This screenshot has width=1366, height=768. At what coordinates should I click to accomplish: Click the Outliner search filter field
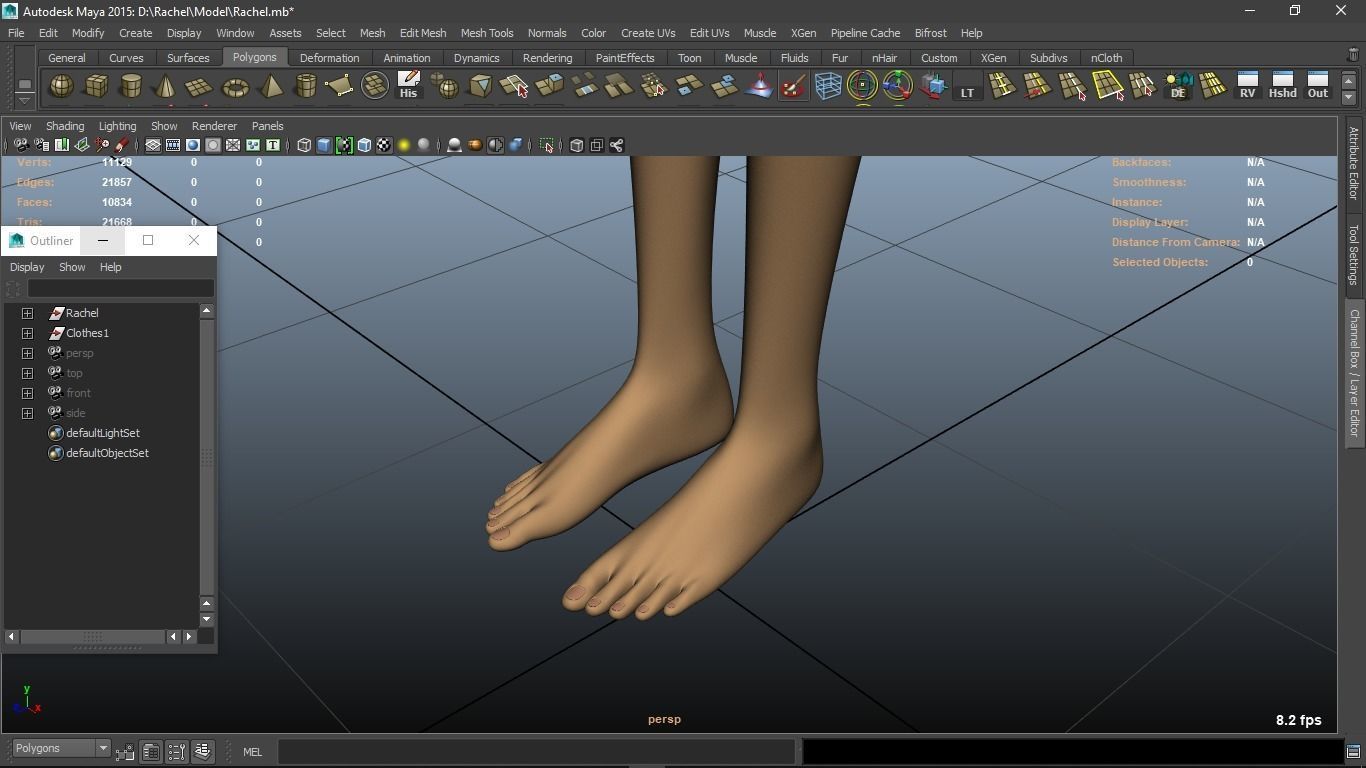pyautogui.click(x=121, y=288)
